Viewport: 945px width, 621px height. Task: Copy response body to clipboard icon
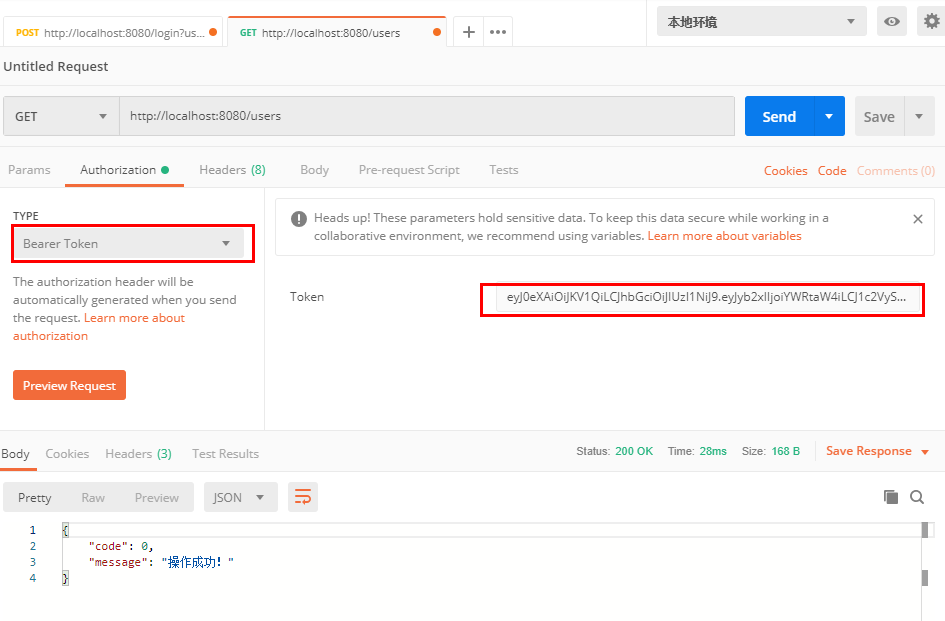[891, 497]
